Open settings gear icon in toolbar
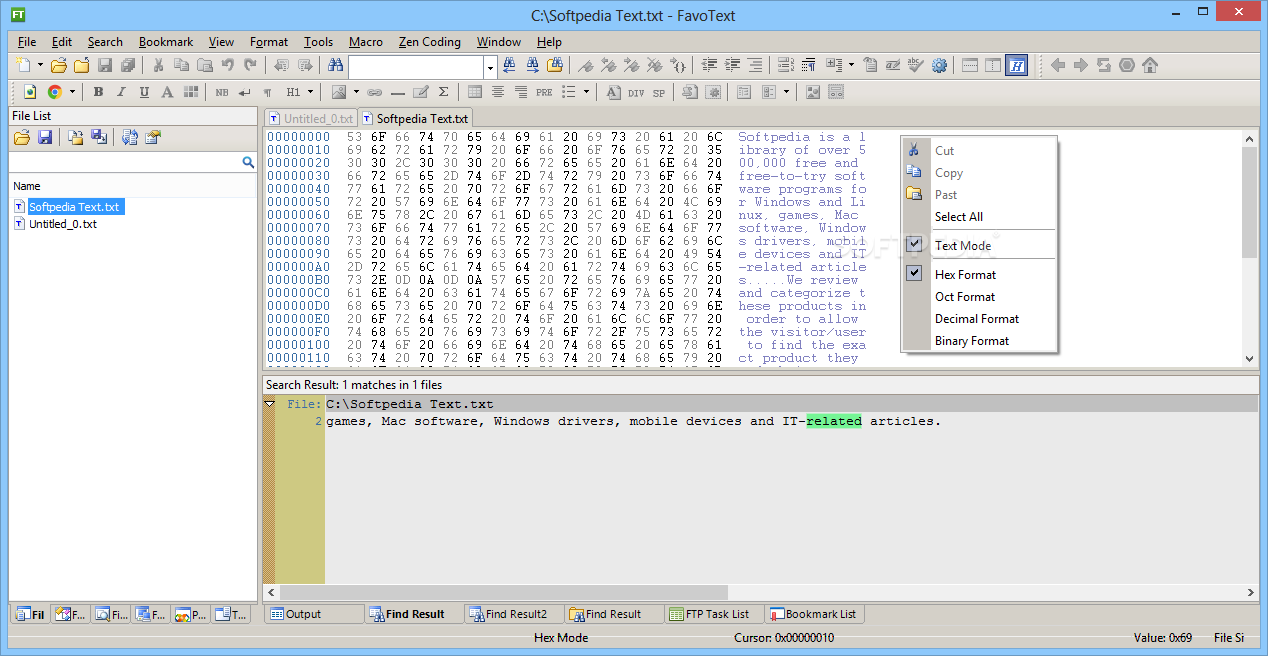The height and width of the screenshot is (656, 1268). point(939,65)
